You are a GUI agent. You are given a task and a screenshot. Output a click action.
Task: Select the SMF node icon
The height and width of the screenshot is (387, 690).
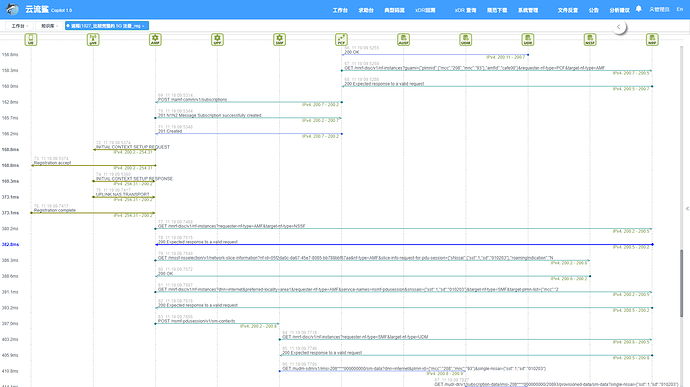tap(279, 40)
